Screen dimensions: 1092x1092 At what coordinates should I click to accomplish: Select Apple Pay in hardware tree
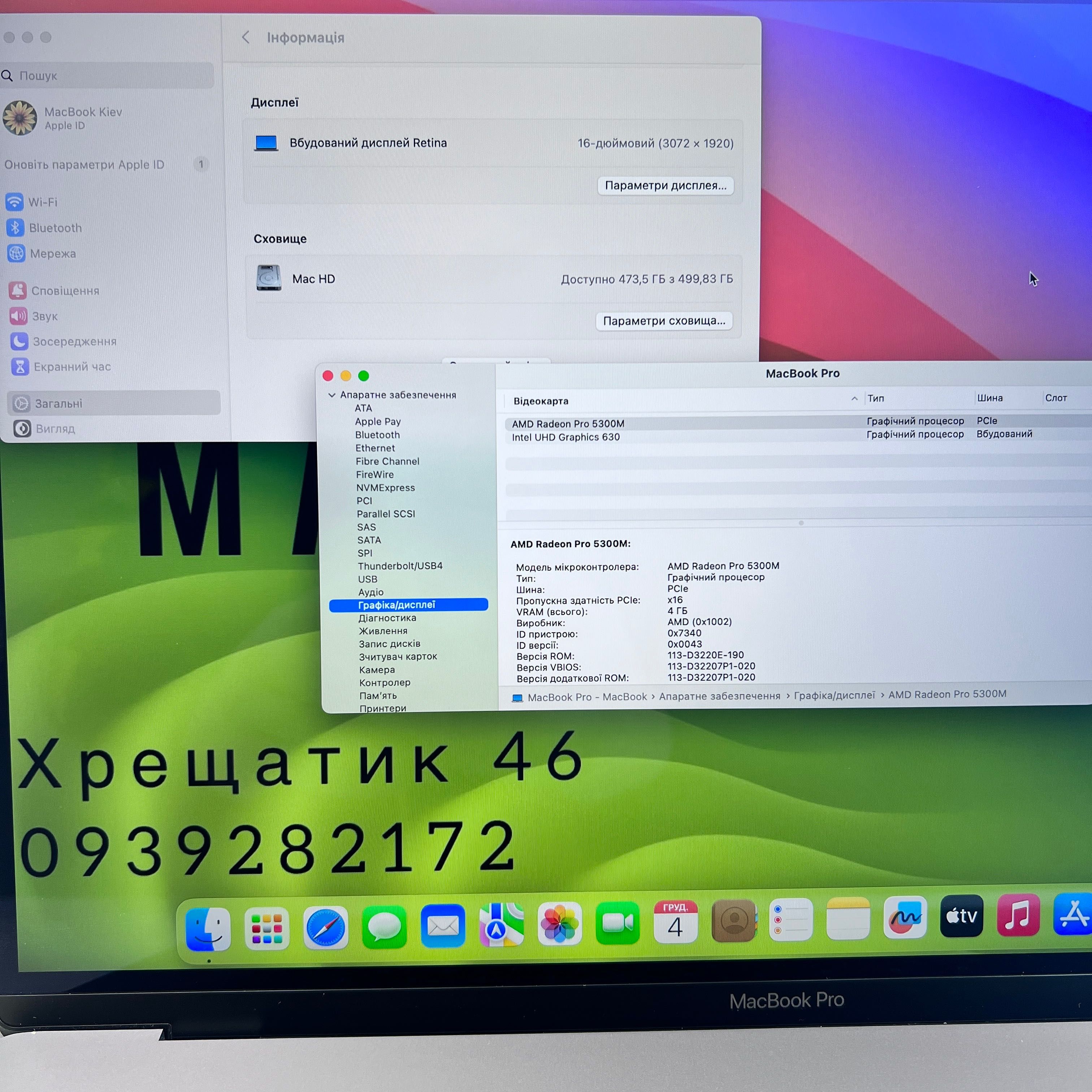(x=378, y=422)
